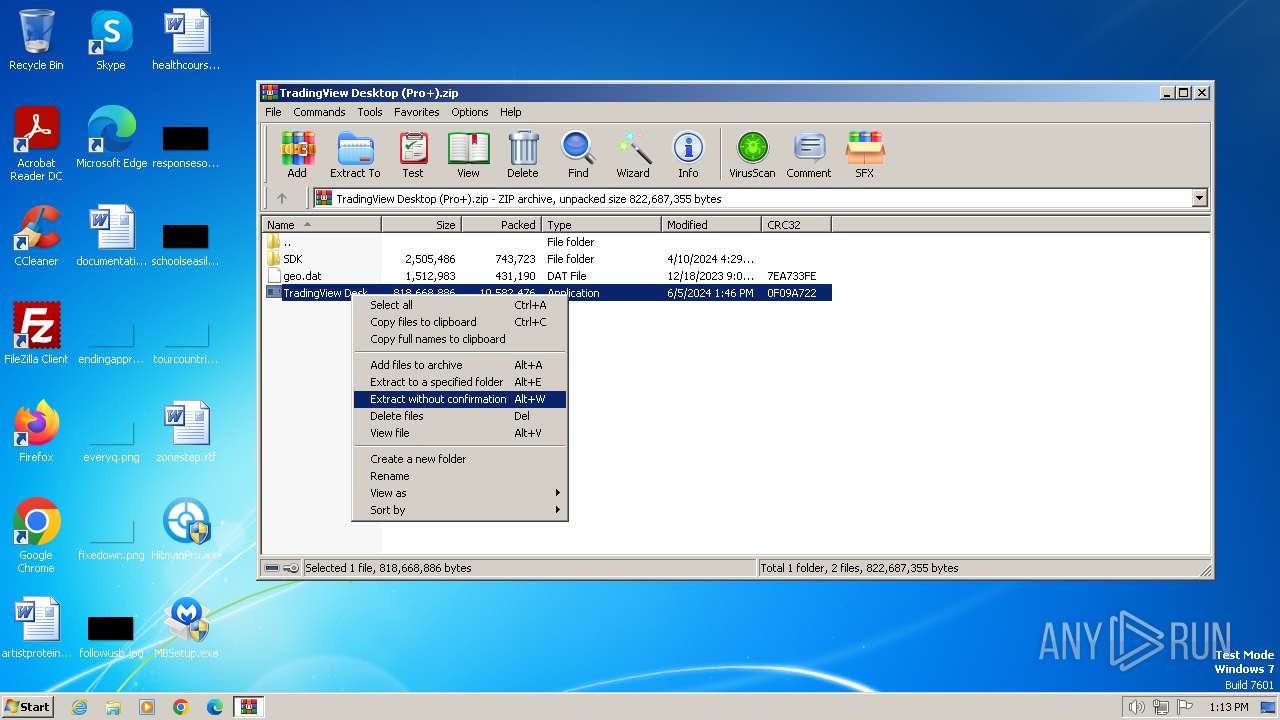Open FileZilla Client desktop shortcut
Viewport: 1280px width, 720px height.
36,335
